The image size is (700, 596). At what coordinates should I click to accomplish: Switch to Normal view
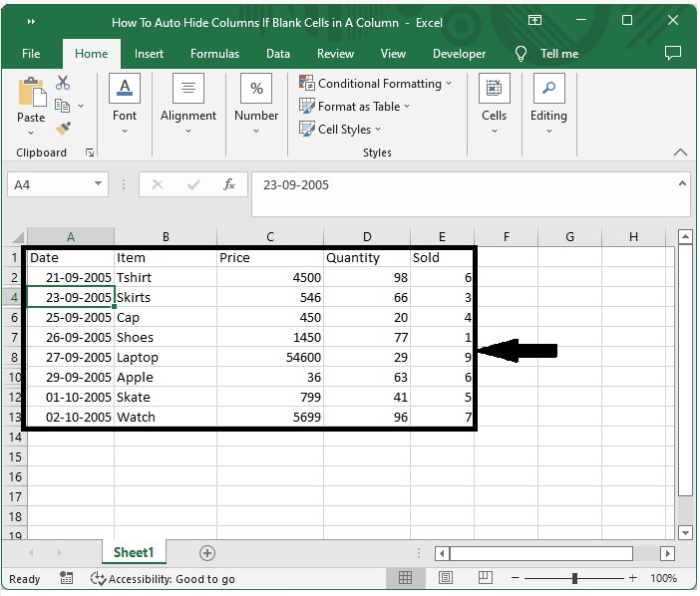[405, 578]
